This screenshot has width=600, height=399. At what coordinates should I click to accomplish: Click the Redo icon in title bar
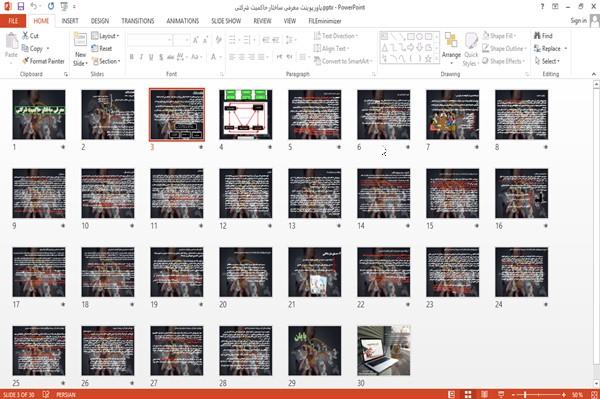pos(51,7)
